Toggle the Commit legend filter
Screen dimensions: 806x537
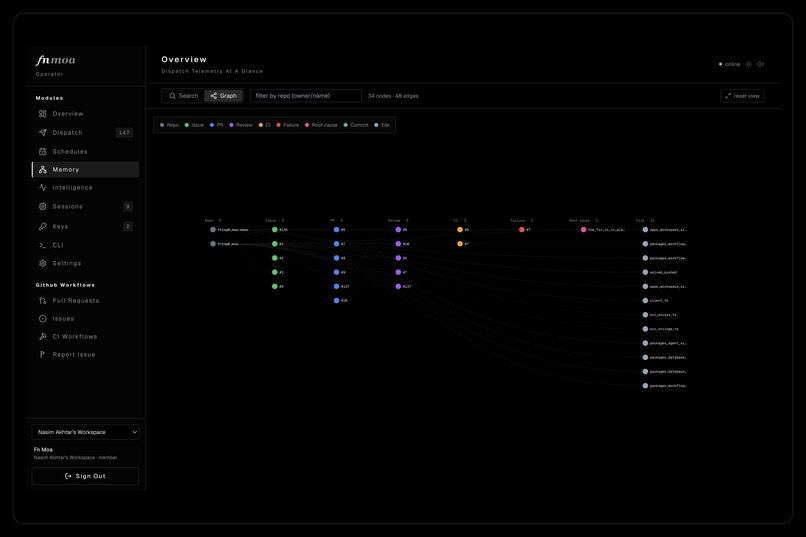pos(356,125)
